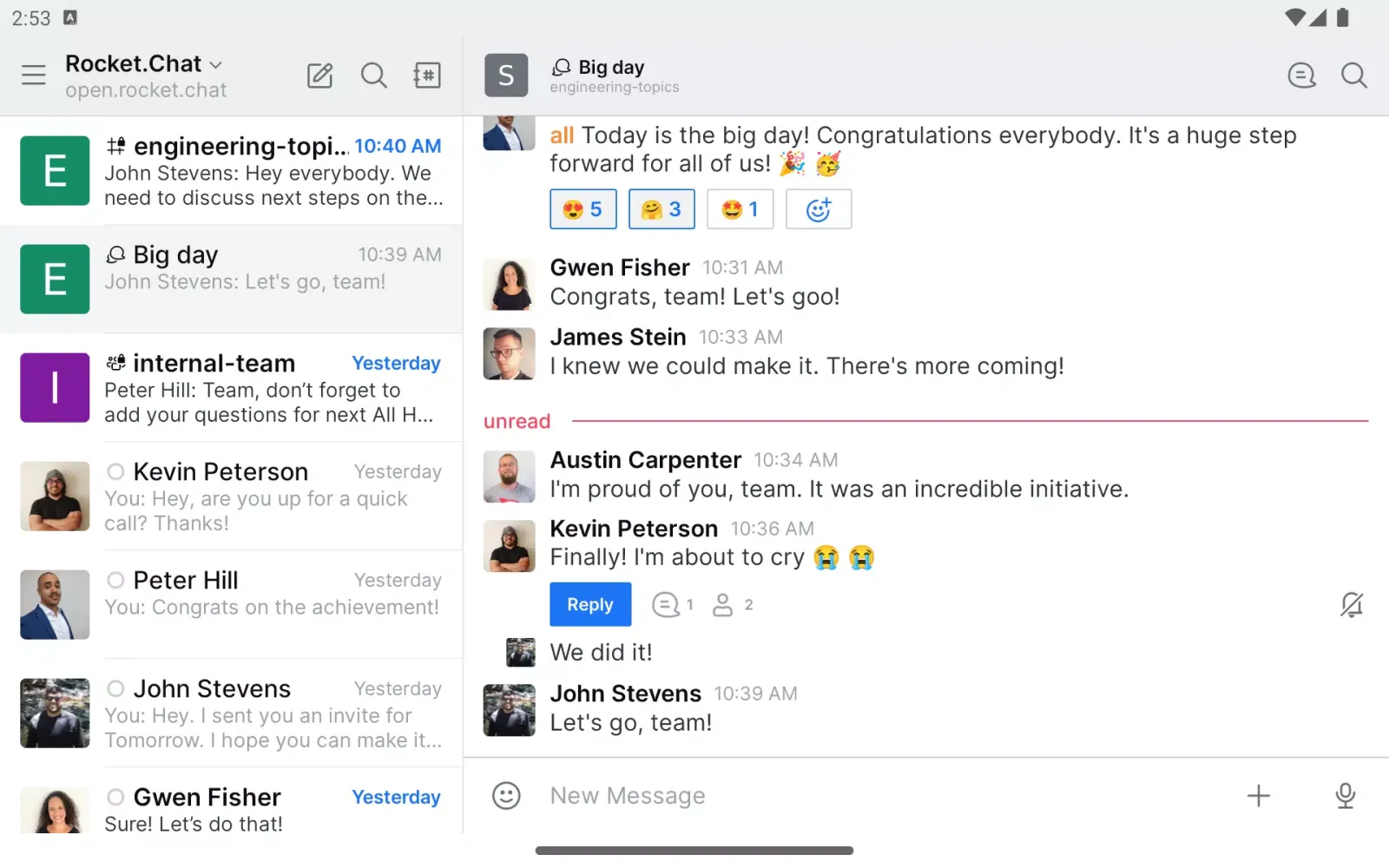The image size is (1389, 868).
Task: Search messages in Big day header
Action: pos(1353,76)
